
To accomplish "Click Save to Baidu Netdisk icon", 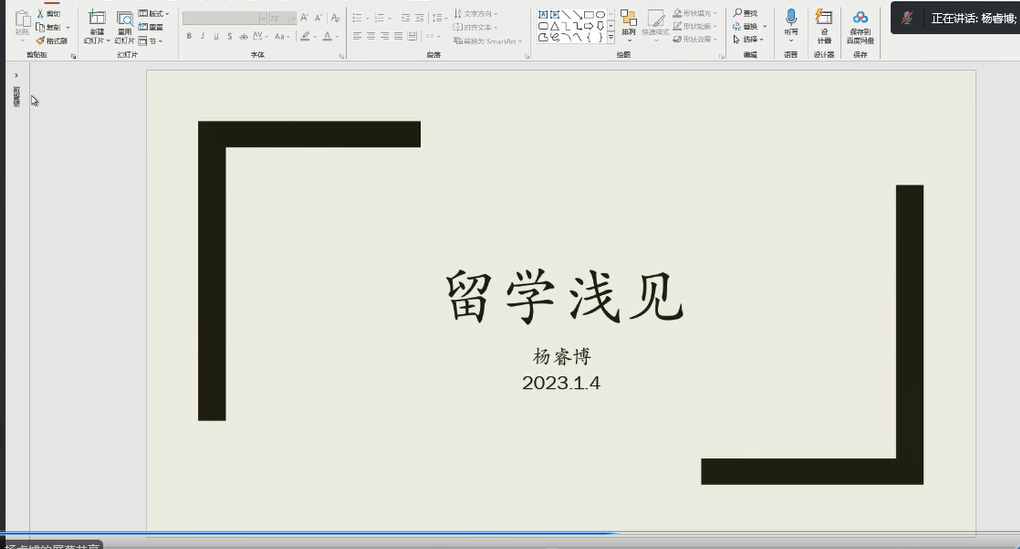I will [x=860, y=18].
